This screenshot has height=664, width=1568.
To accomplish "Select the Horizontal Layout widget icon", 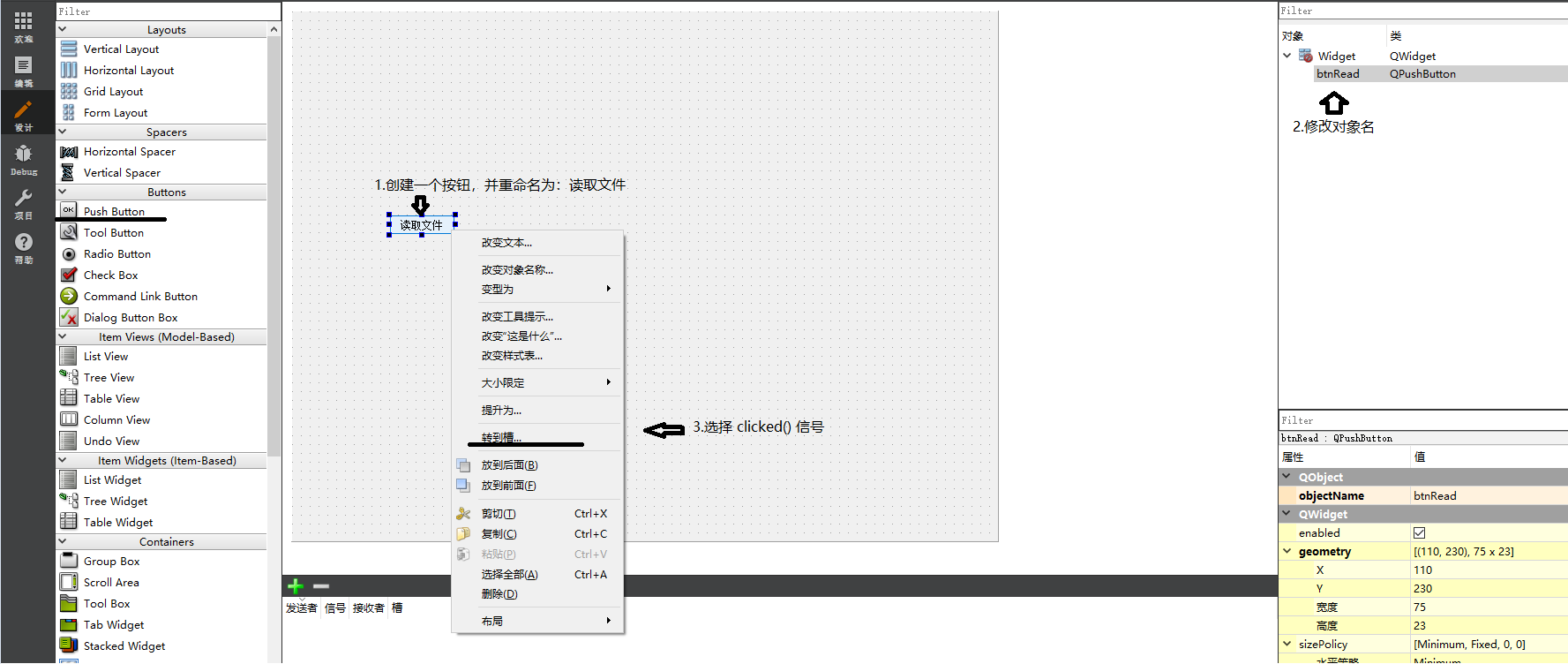I will click(x=69, y=70).
